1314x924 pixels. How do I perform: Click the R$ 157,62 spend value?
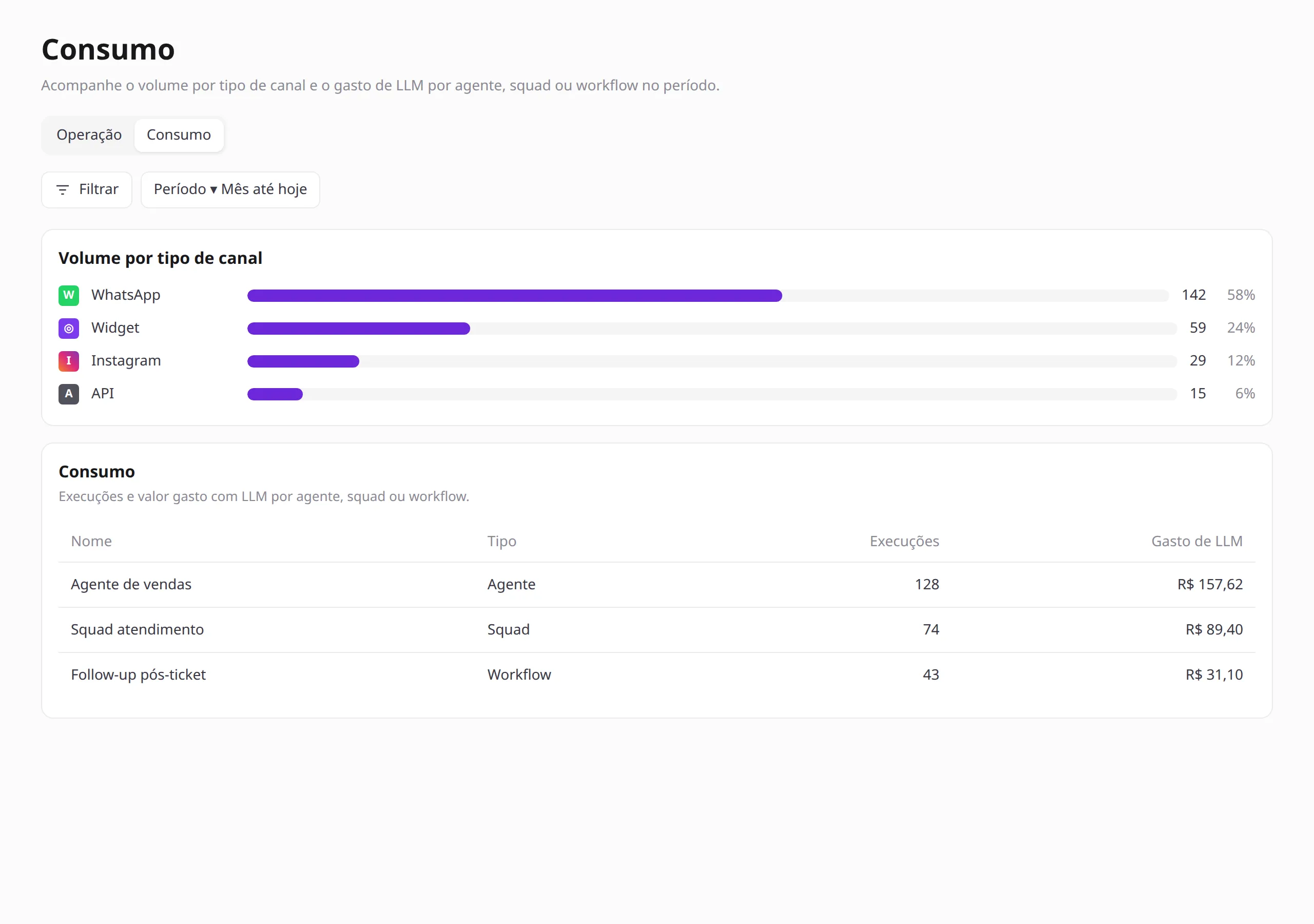pos(1210,584)
